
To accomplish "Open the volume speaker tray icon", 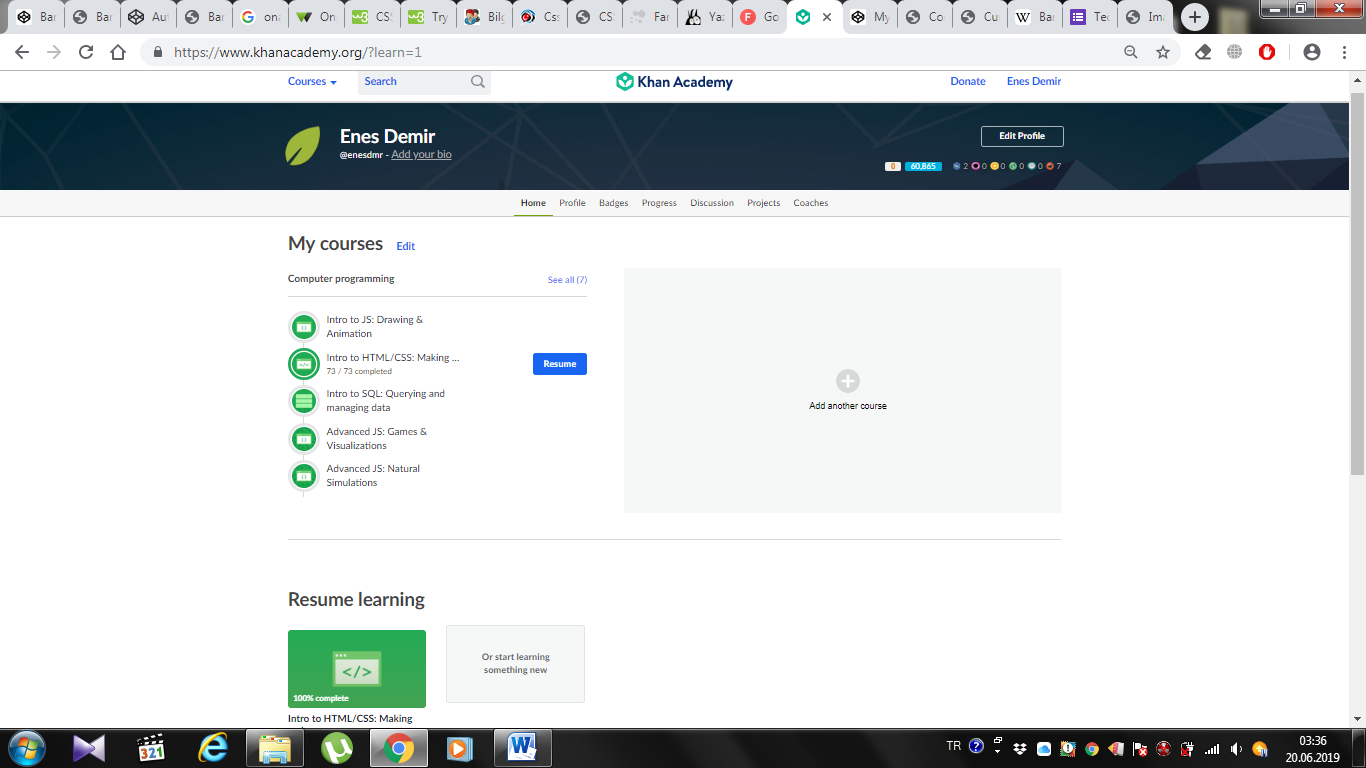I will click(x=1236, y=748).
